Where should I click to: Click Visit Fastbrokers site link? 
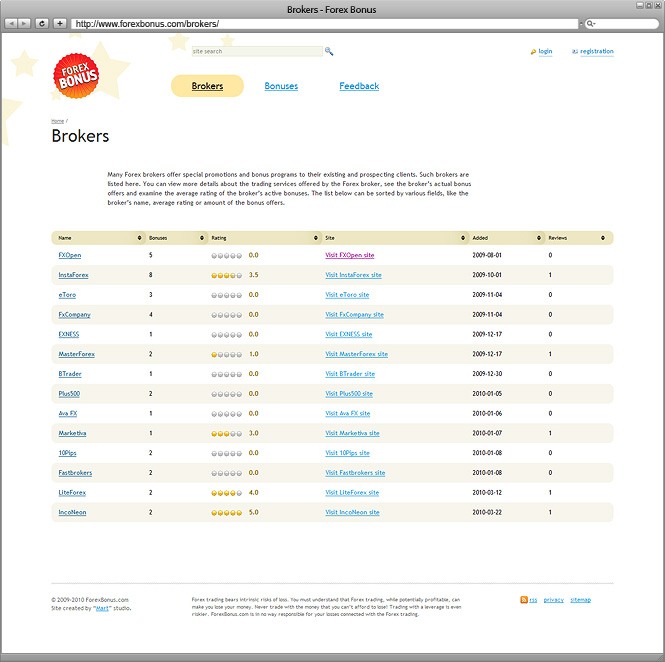point(355,473)
